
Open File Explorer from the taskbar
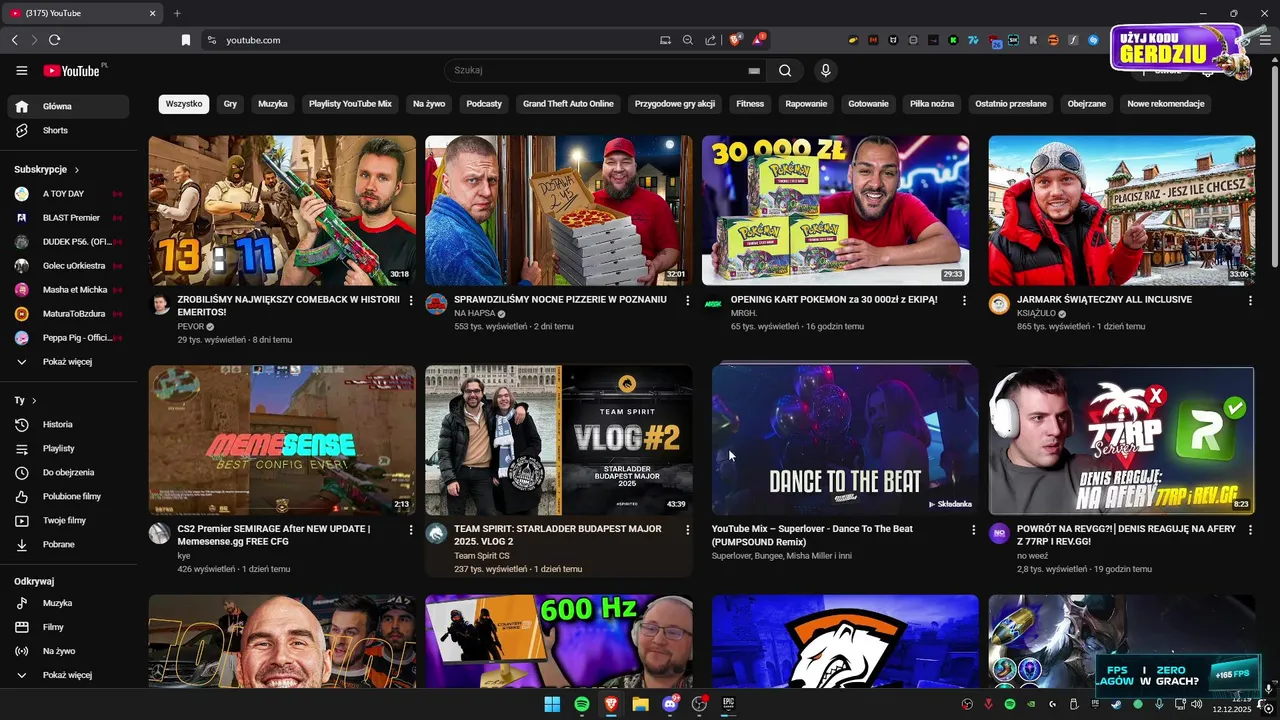[640, 704]
